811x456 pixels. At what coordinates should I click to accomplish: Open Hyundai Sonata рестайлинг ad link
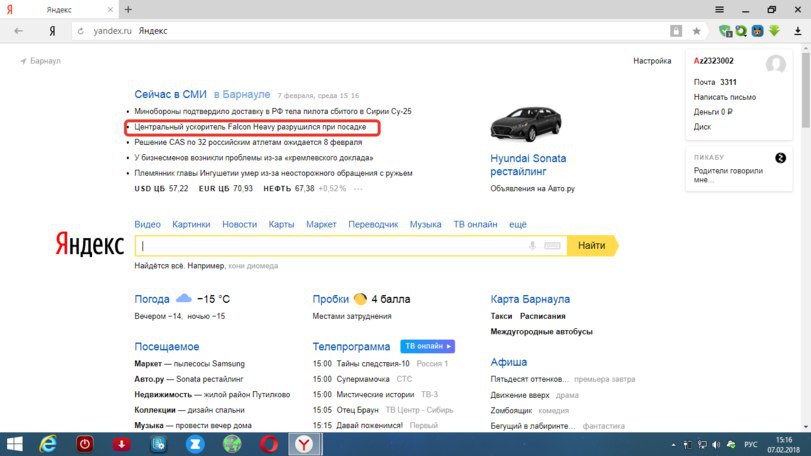(x=528, y=165)
